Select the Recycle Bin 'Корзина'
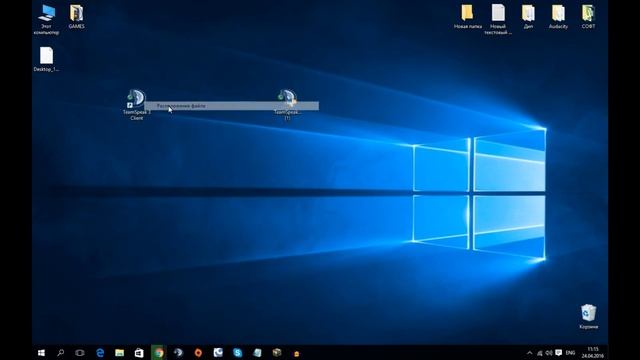Image resolution: width=640 pixels, height=360 pixels. coord(589,316)
